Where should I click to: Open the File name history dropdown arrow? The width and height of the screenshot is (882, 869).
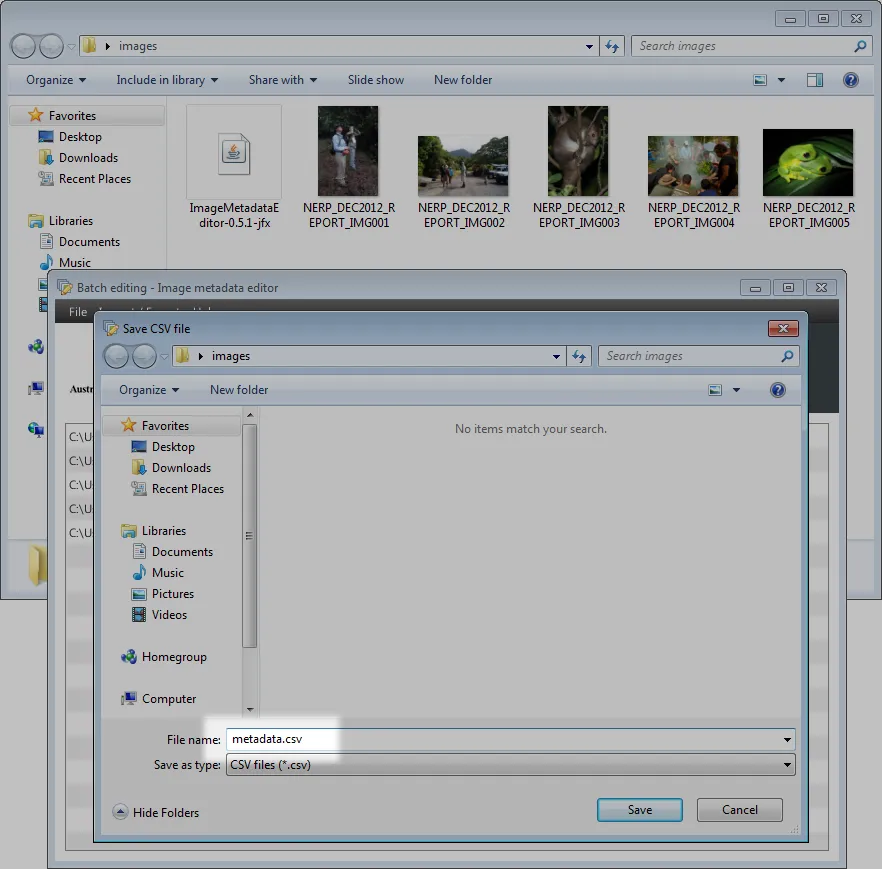click(x=788, y=740)
